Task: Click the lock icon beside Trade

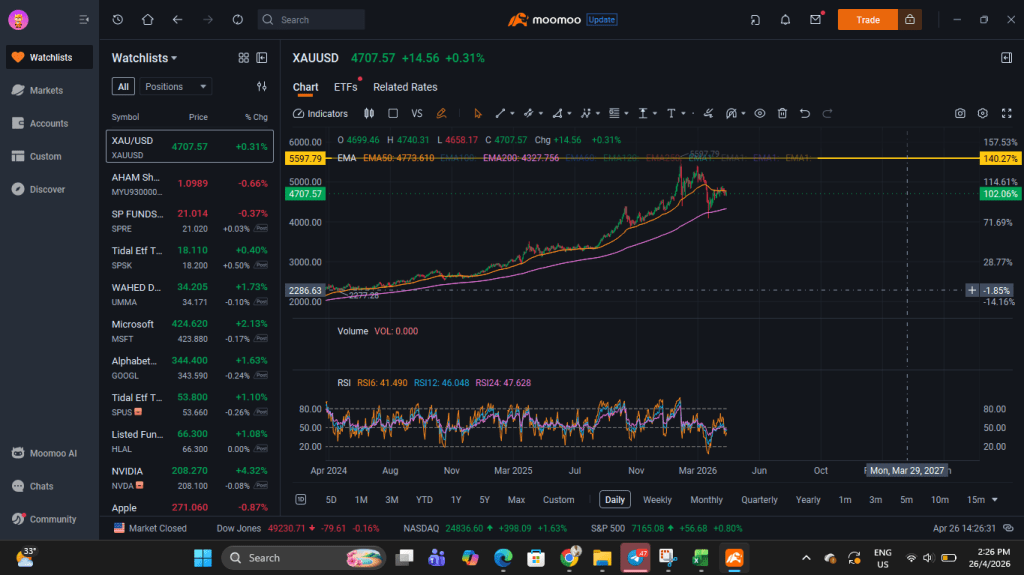Action: 910,20
